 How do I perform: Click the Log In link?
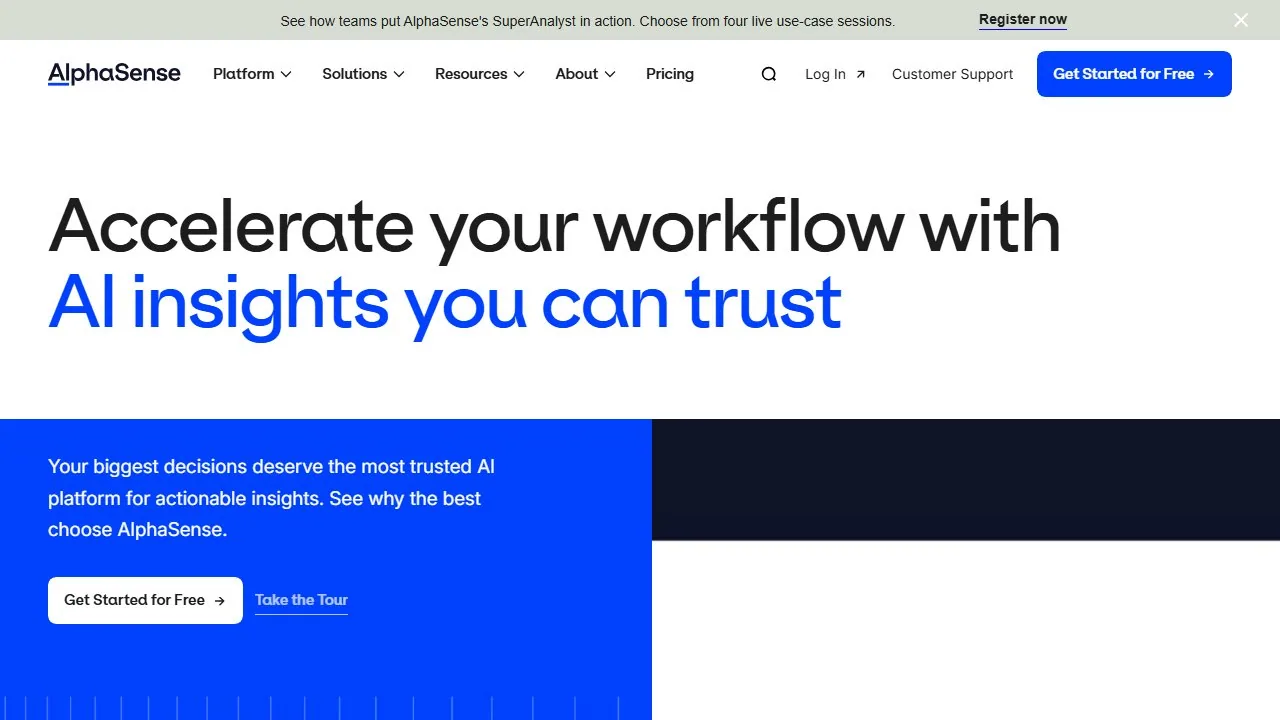click(x=835, y=74)
